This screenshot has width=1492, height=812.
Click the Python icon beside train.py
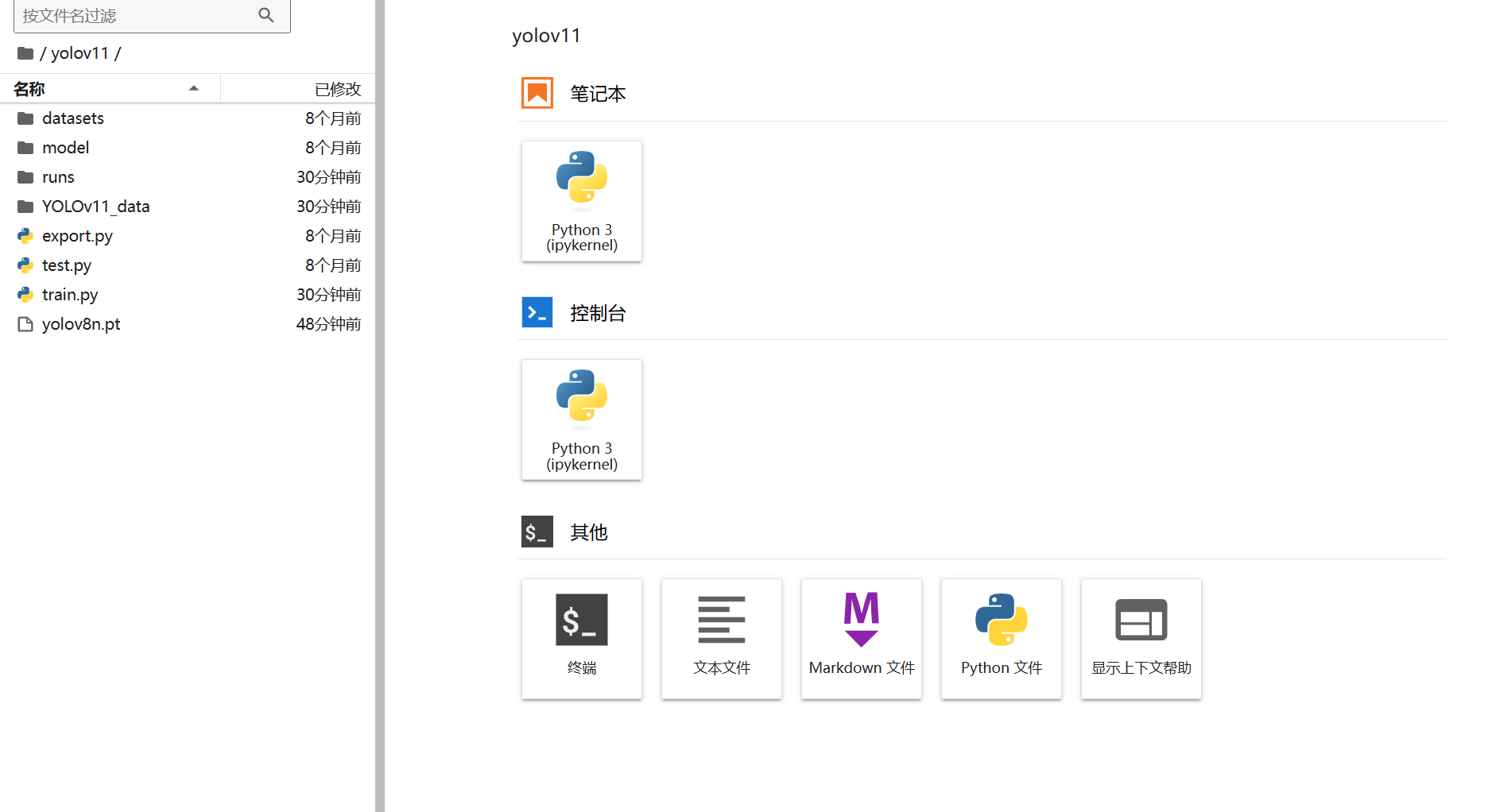click(x=25, y=295)
